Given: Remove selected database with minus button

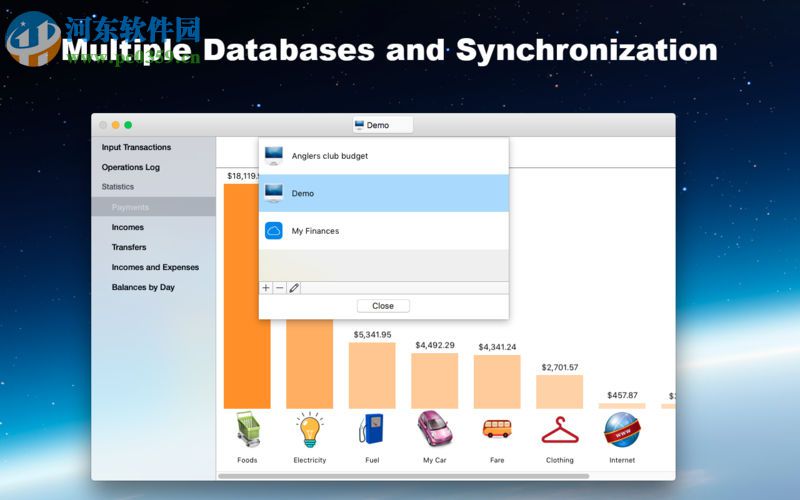Looking at the screenshot, I should click(280, 288).
